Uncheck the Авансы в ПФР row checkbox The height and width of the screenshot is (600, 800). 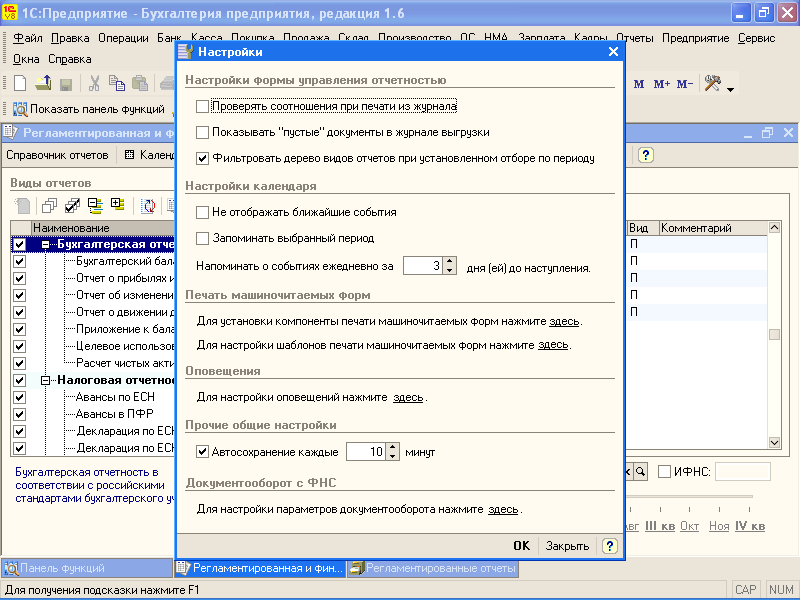click(19, 414)
